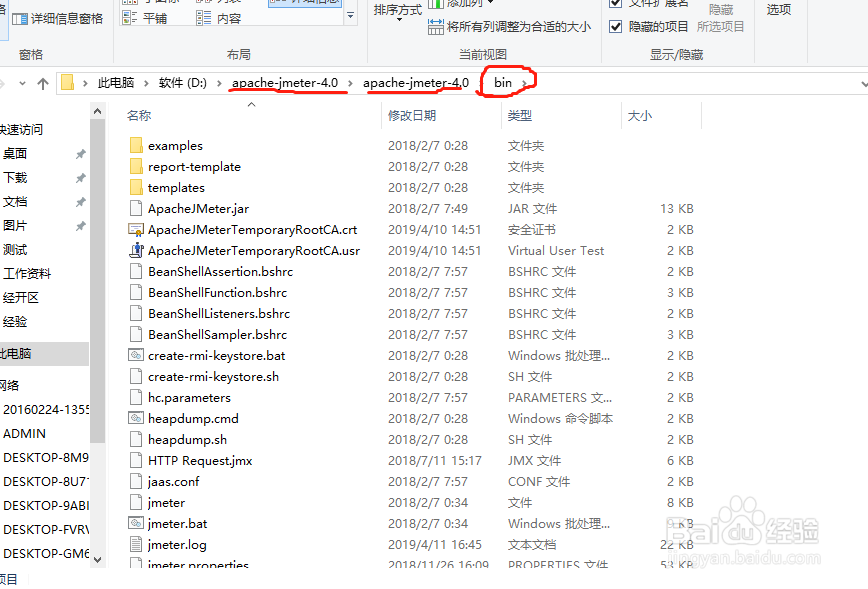Select the jmeter.log text file
868x589 pixels.
[x=178, y=544]
